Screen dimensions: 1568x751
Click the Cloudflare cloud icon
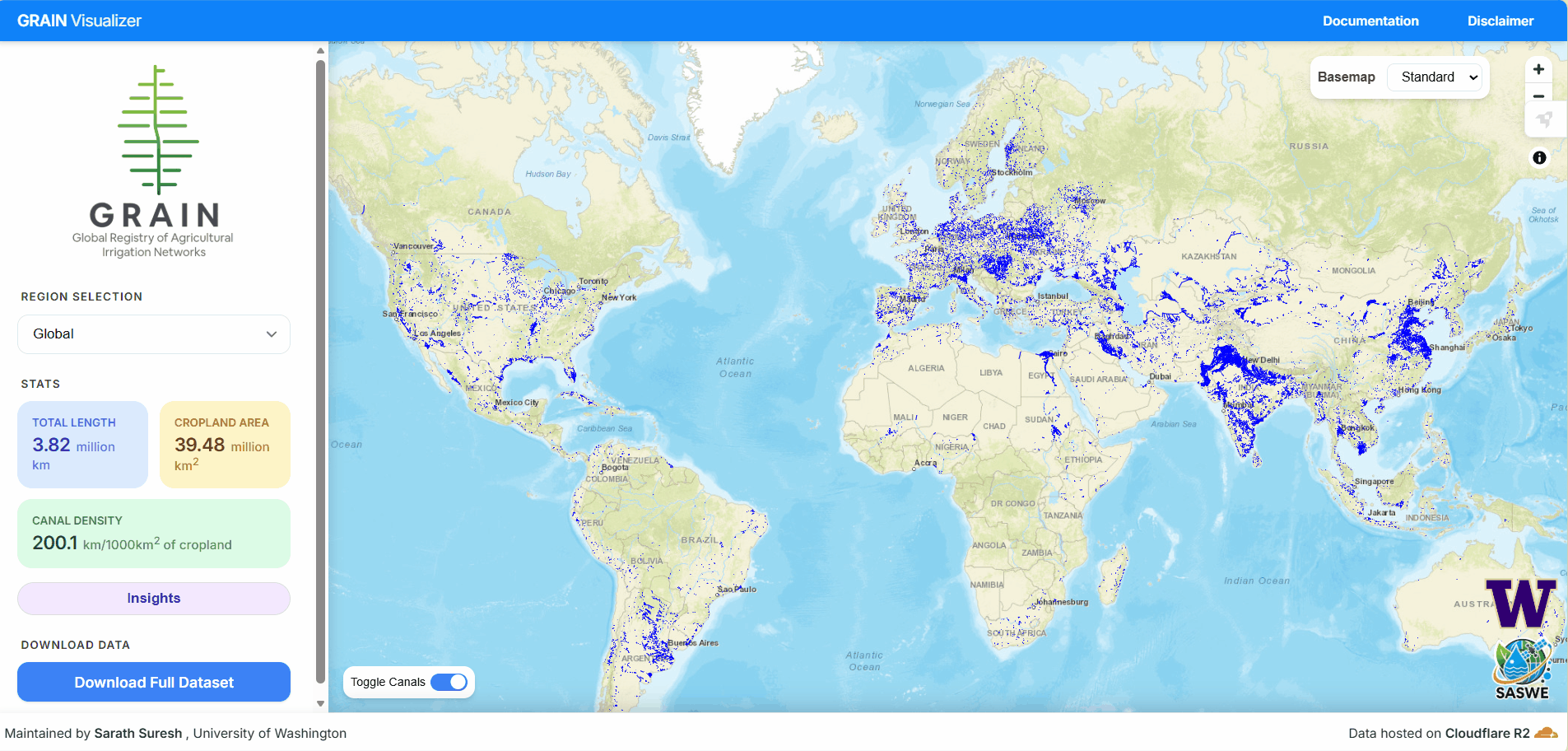click(1546, 733)
